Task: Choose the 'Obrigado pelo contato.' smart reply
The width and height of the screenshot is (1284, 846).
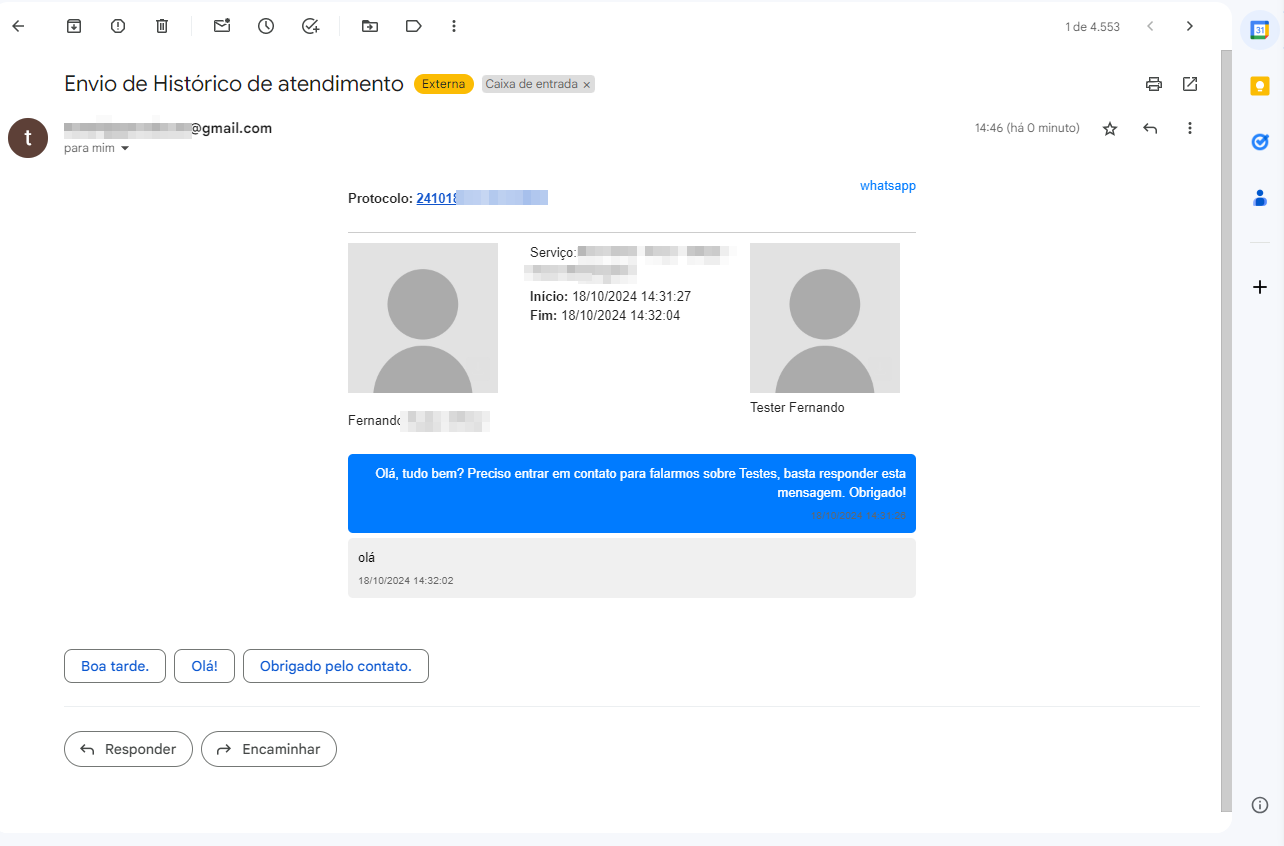Action: 335,666
